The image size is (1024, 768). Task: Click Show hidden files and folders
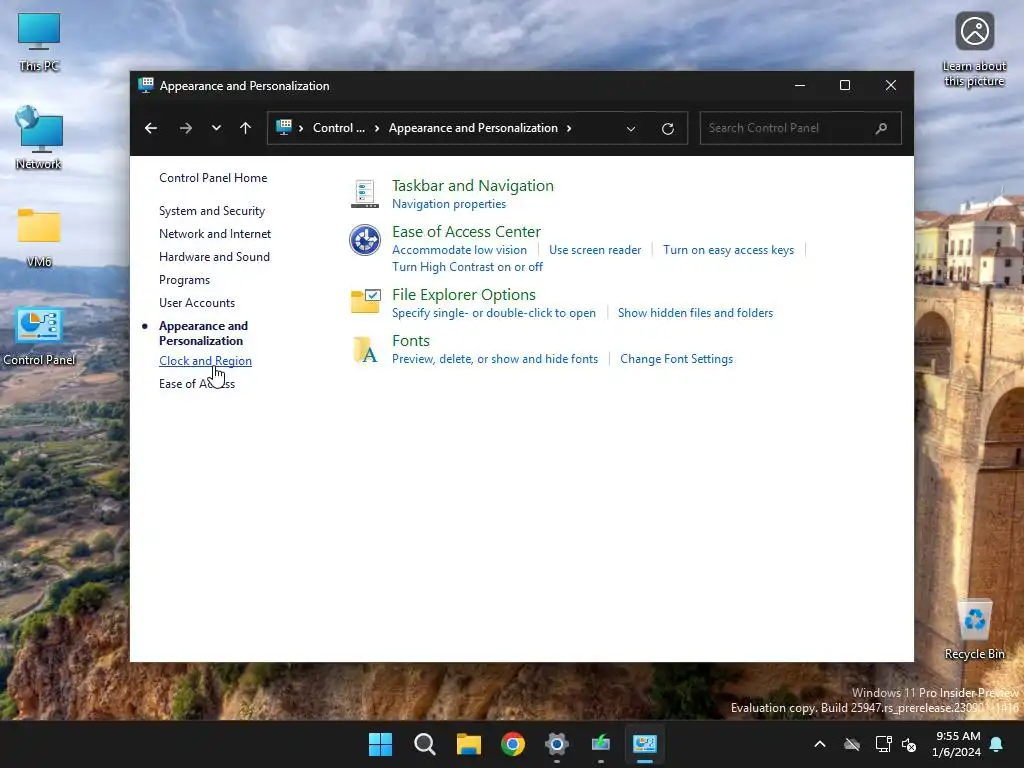pyautogui.click(x=696, y=313)
